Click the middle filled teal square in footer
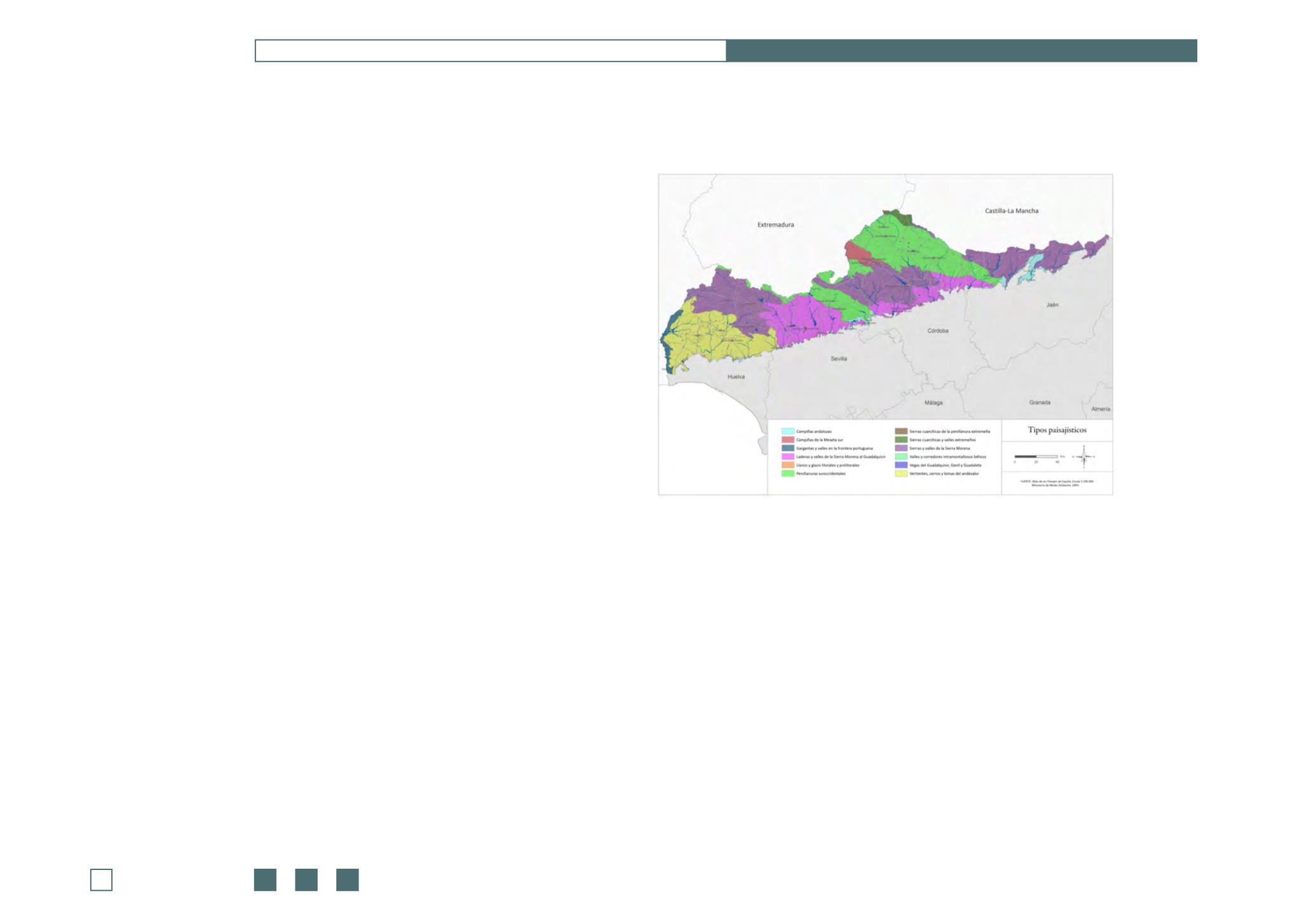This screenshot has width=1309, height=924. 306,880
